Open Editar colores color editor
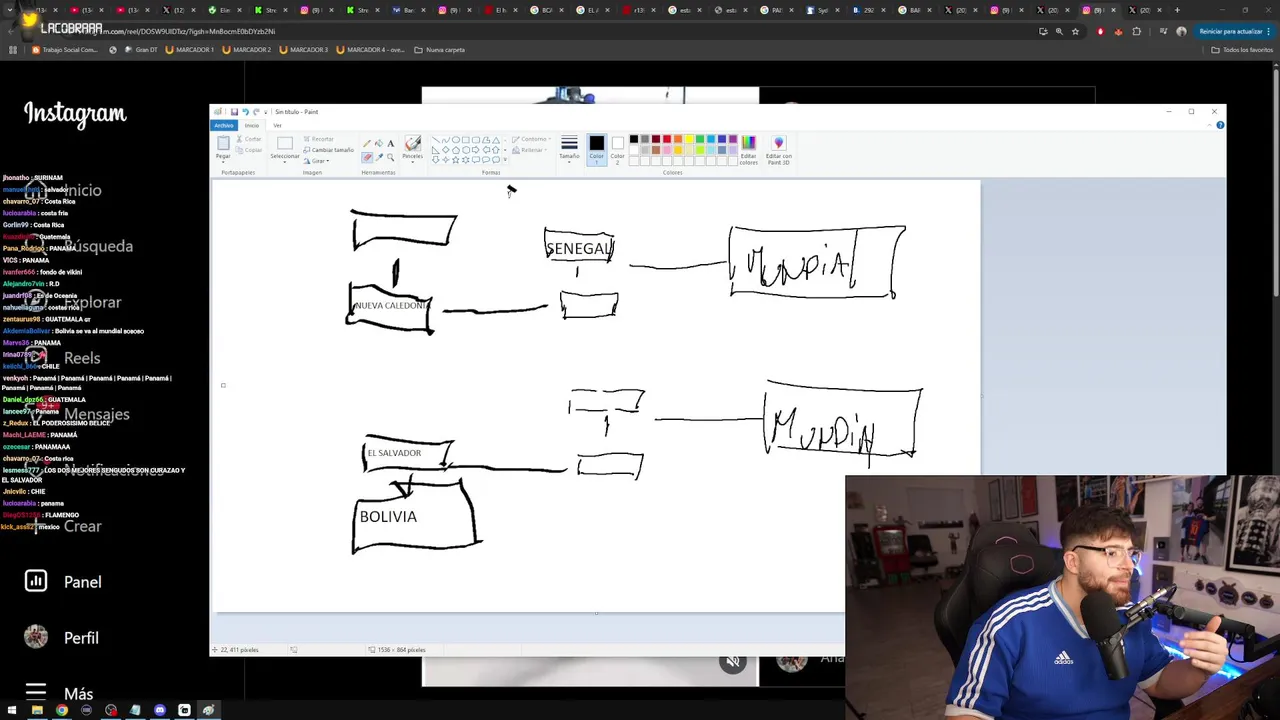The image size is (1280, 720). tap(748, 149)
